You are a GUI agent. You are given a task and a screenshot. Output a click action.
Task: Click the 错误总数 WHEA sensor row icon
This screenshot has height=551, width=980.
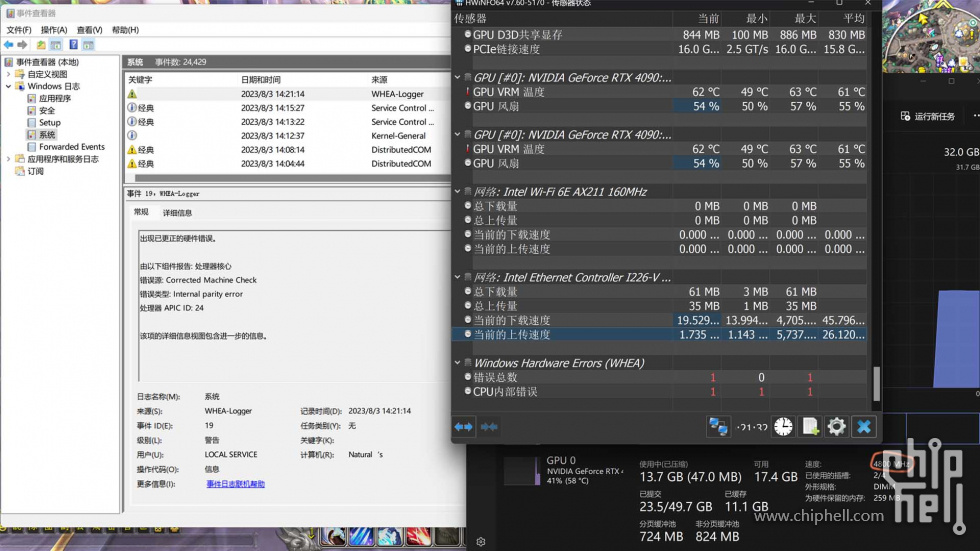click(x=468, y=377)
